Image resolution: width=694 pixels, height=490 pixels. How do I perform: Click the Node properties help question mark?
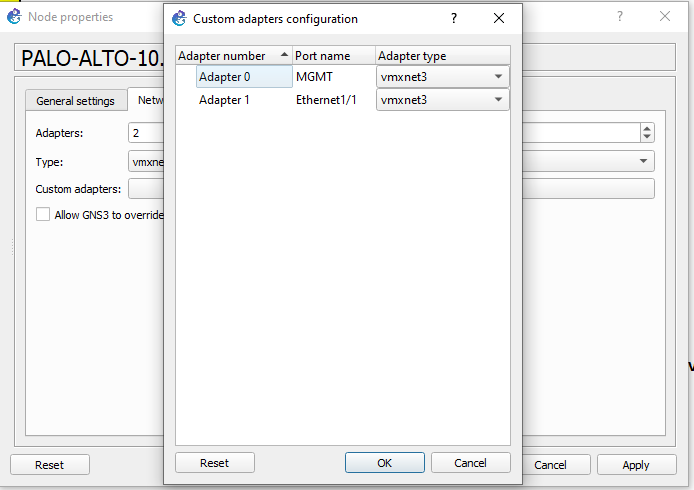pos(620,16)
